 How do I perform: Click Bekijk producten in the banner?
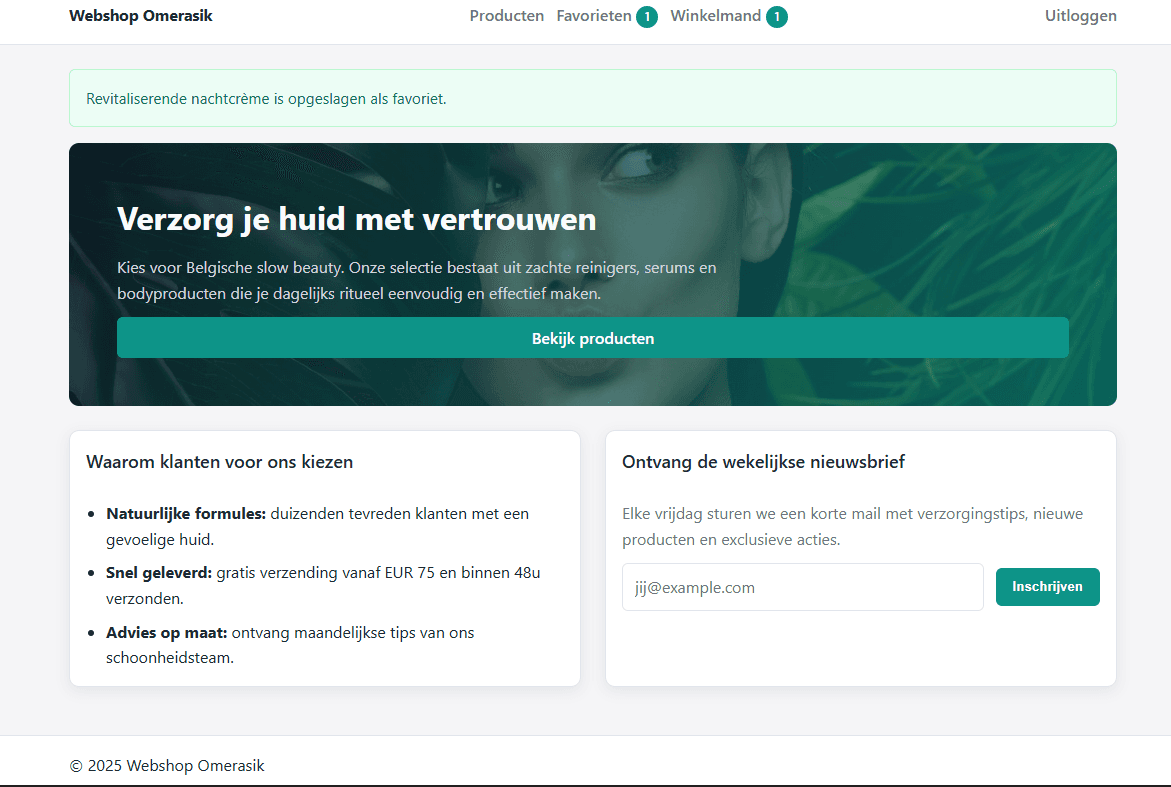pyautogui.click(x=593, y=338)
